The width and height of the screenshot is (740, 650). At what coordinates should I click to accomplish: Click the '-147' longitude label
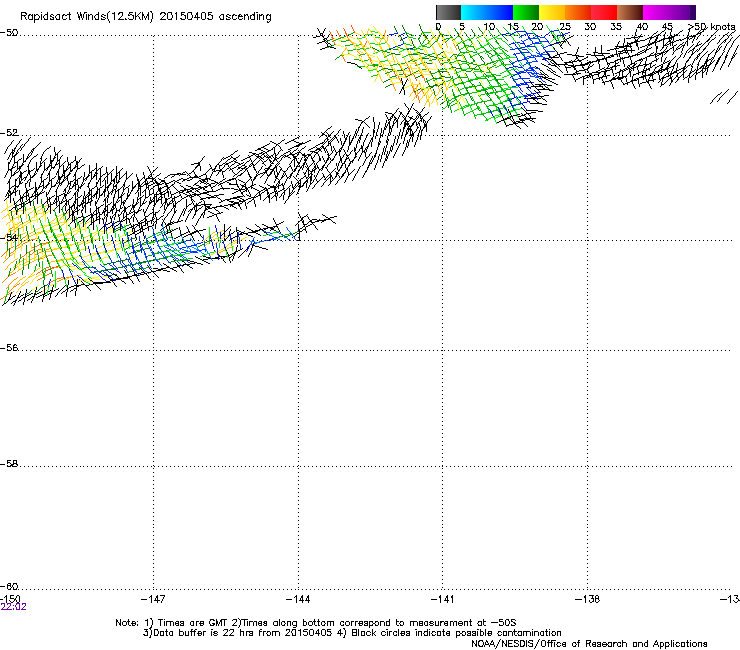(153, 599)
